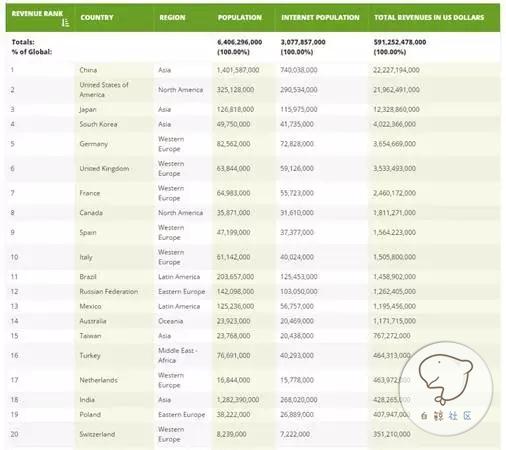The height and width of the screenshot is (450, 506).
Task: Click the total population 6,406,296,000
Action: coord(239,42)
